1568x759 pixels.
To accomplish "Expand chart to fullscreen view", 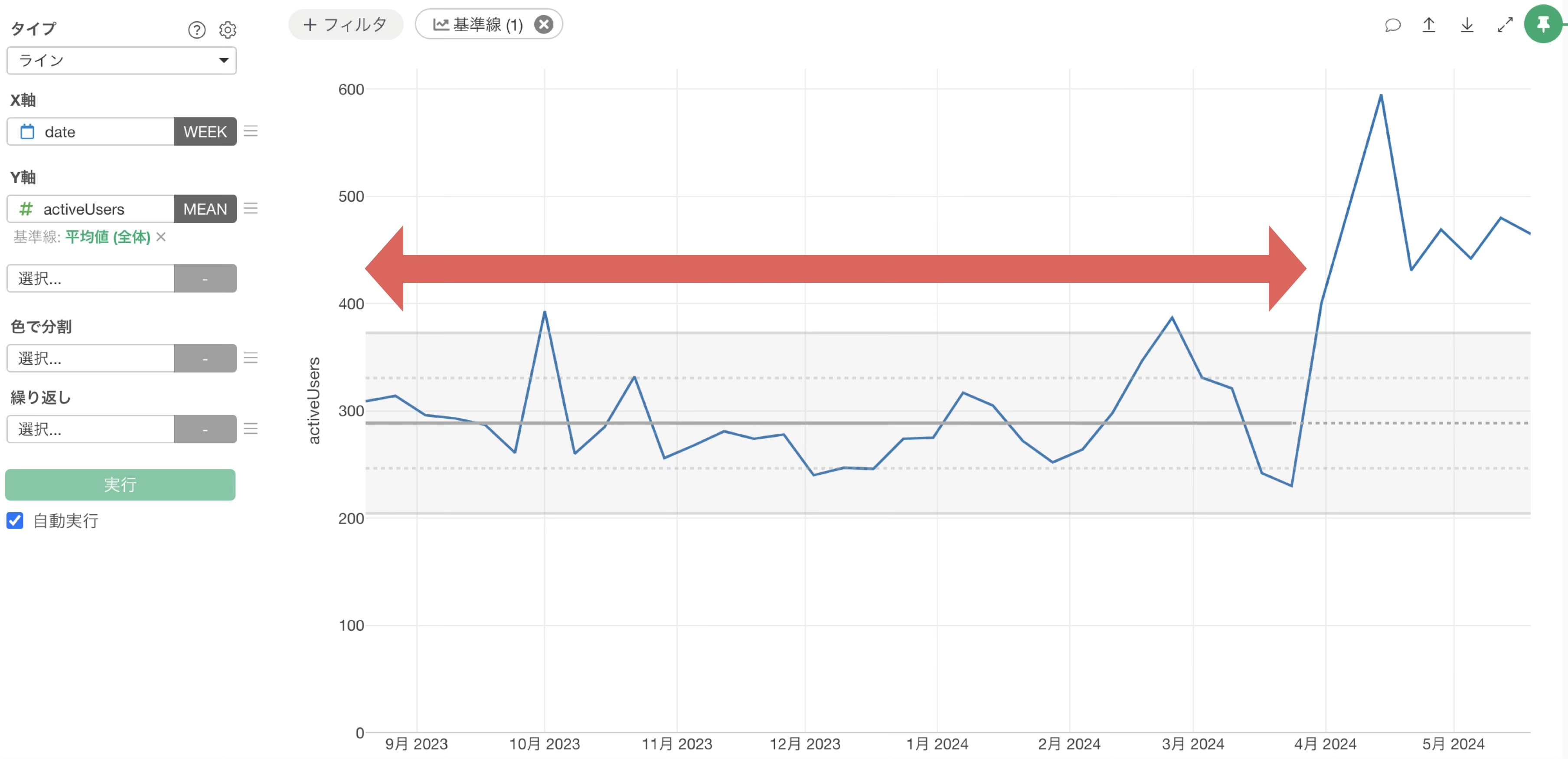I will [x=1505, y=25].
